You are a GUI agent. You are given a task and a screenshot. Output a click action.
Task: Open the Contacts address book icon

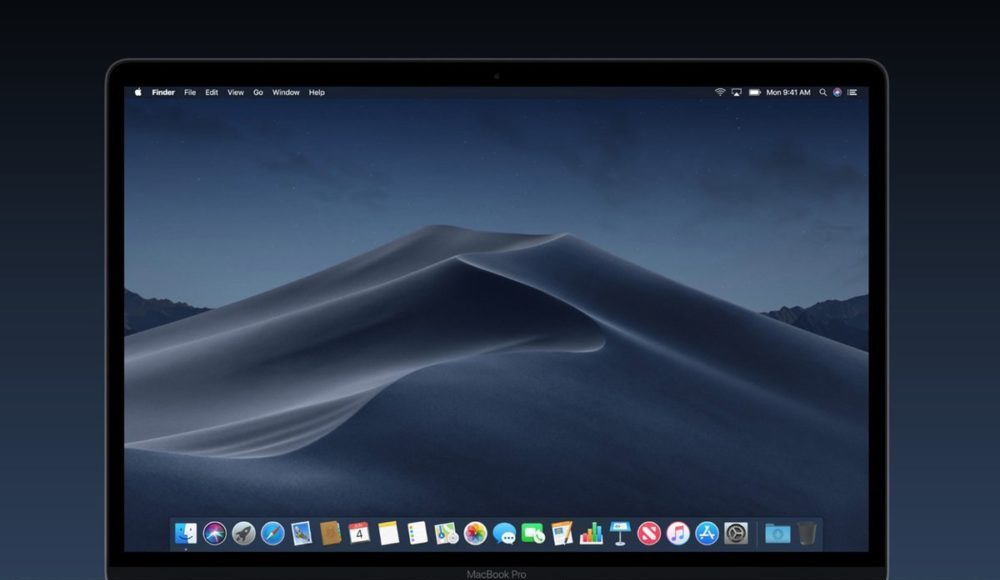(x=330, y=533)
